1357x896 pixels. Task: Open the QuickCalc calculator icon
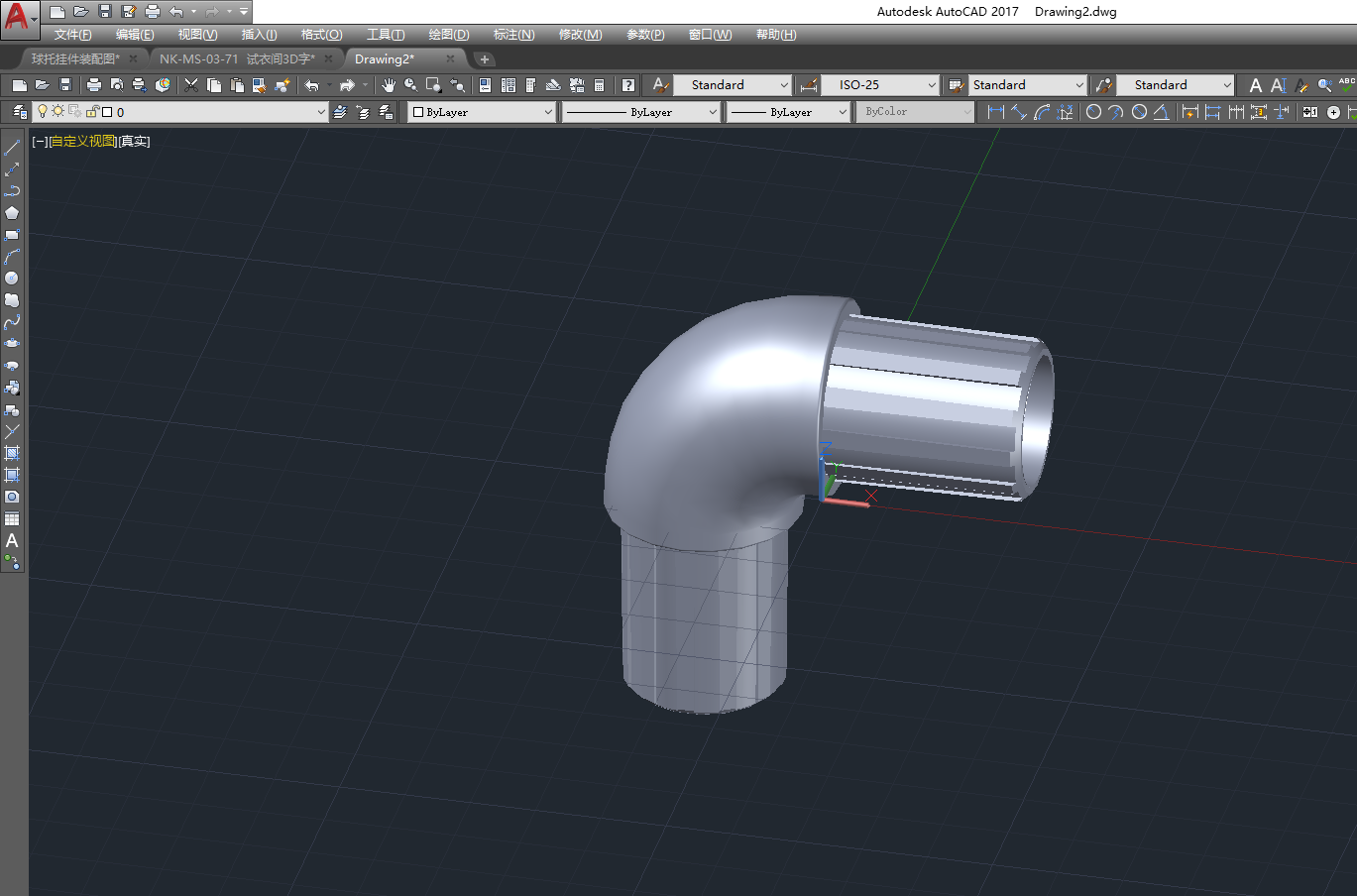[x=600, y=85]
